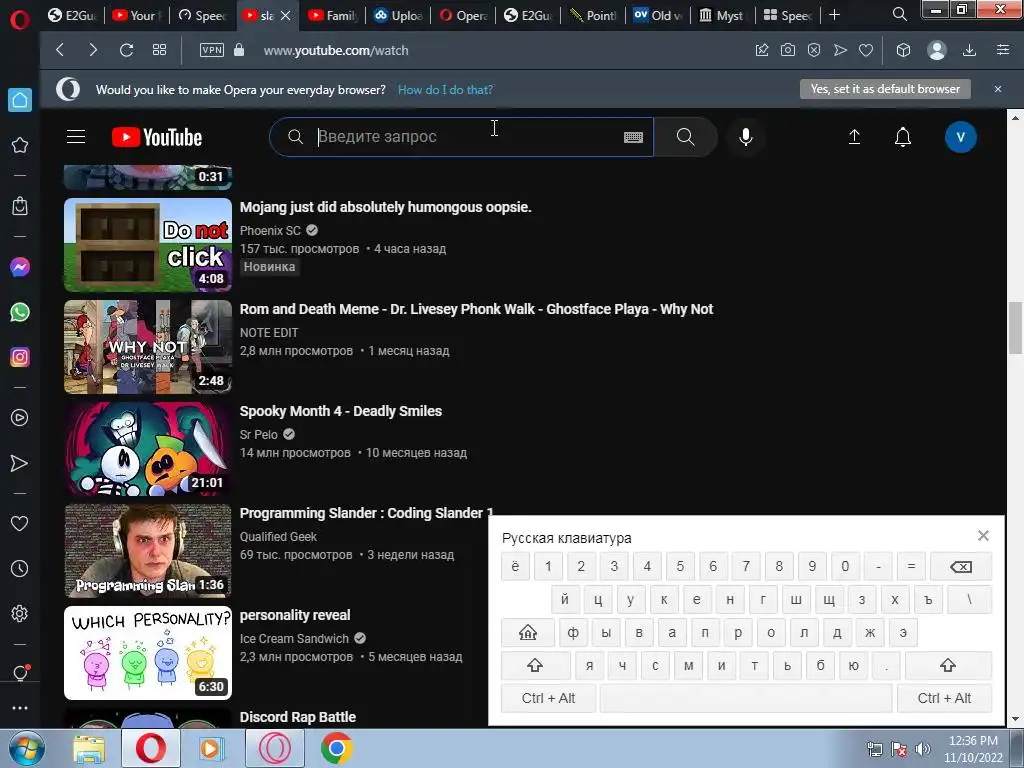The image size is (1024, 768).
Task: Open the account avatar menu labeled V
Action: pyautogui.click(x=960, y=137)
